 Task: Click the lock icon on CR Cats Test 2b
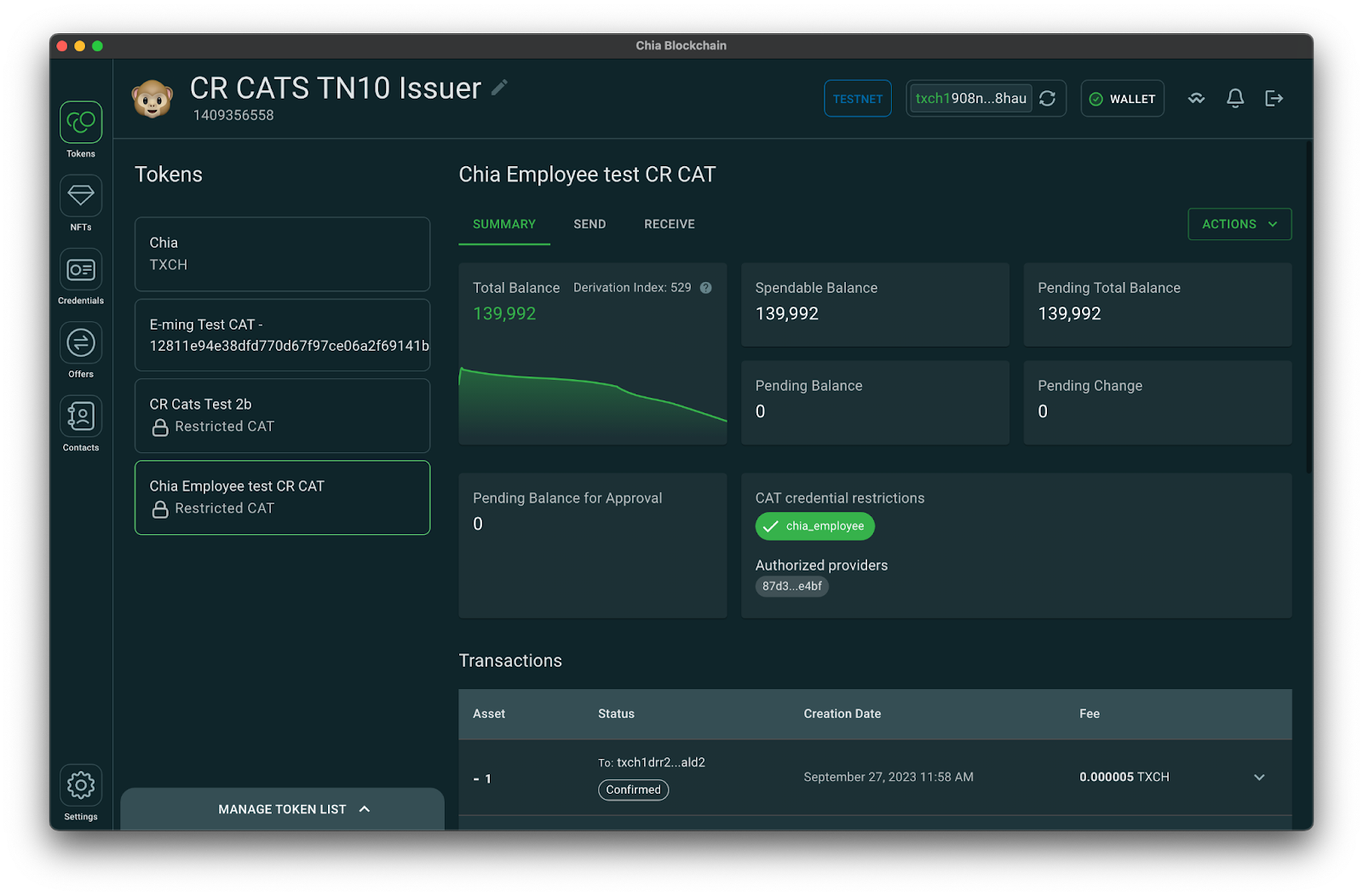(160, 428)
